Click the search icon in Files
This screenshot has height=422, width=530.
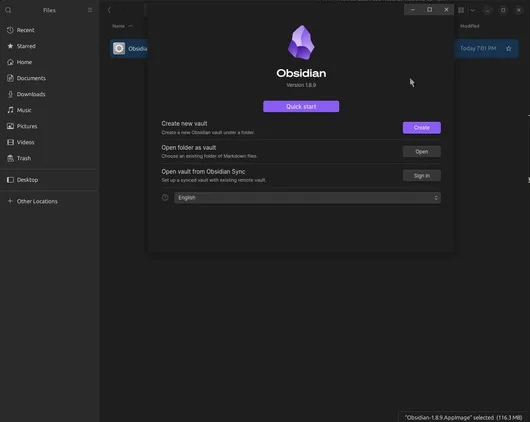pos(8,10)
